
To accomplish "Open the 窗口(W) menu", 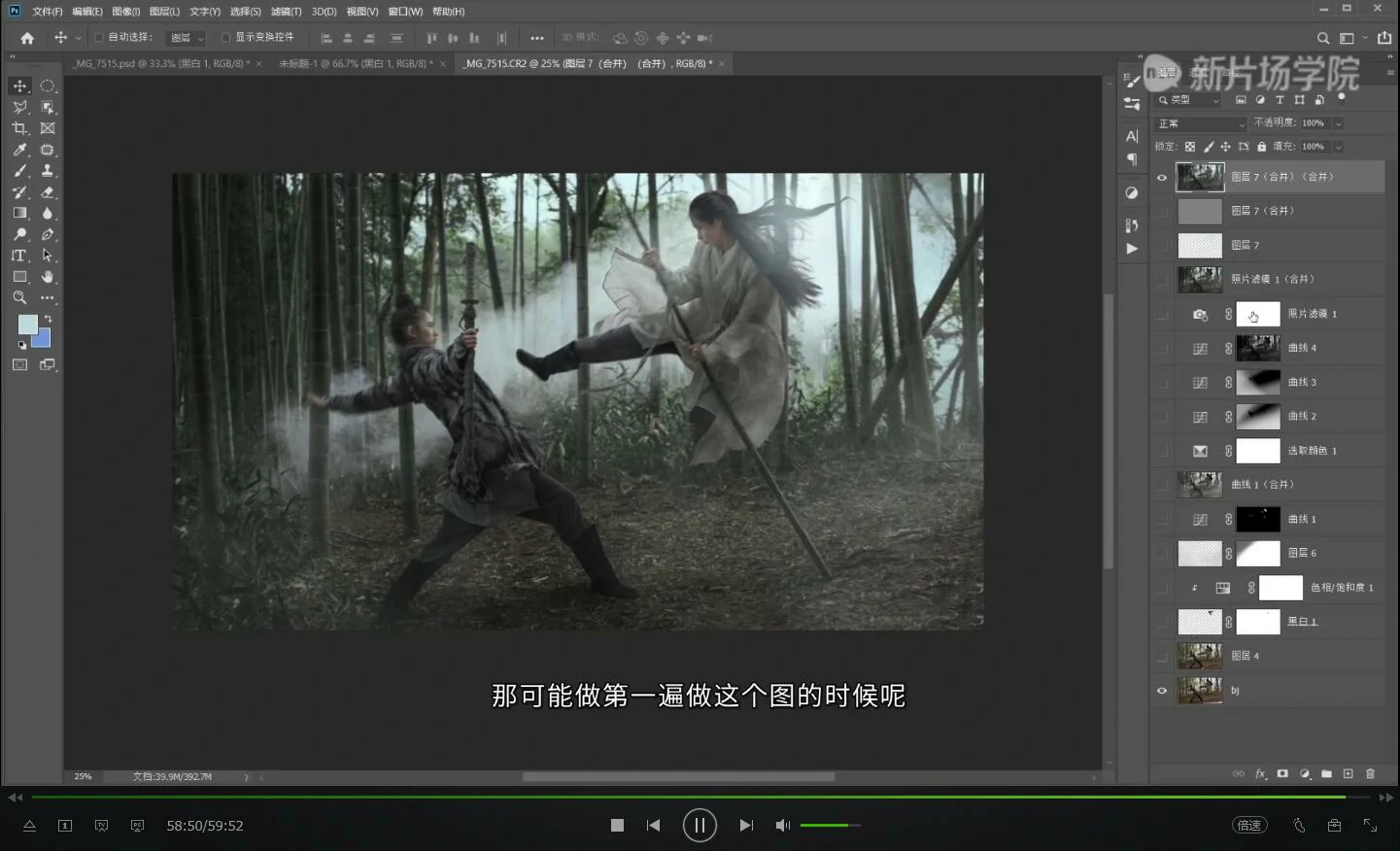I will click(405, 12).
